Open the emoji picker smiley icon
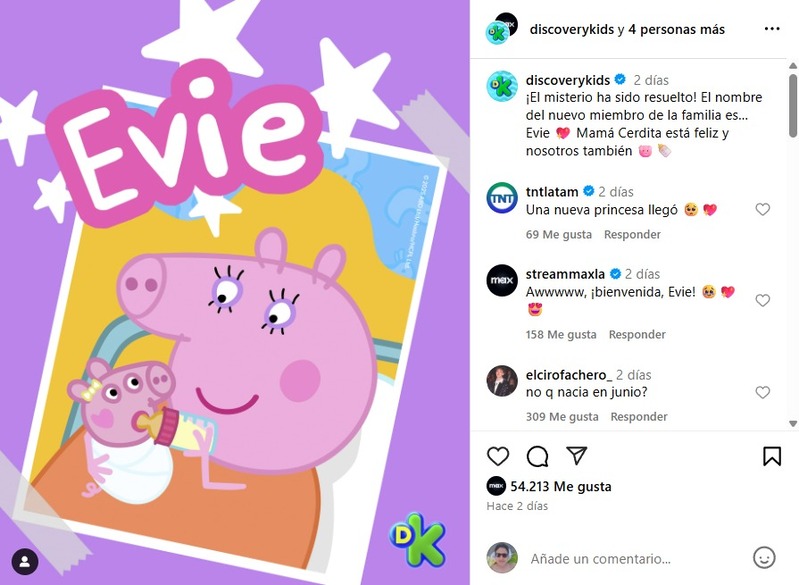The height and width of the screenshot is (585, 799). [764, 558]
